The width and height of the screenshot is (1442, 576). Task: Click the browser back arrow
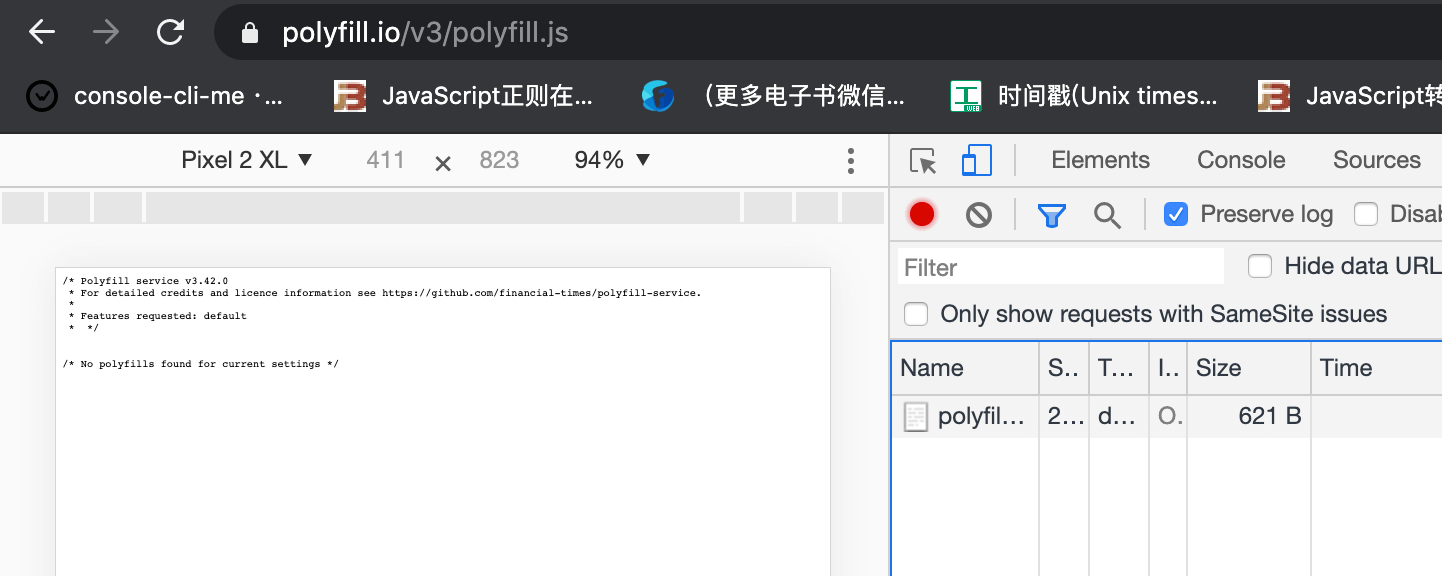click(42, 33)
